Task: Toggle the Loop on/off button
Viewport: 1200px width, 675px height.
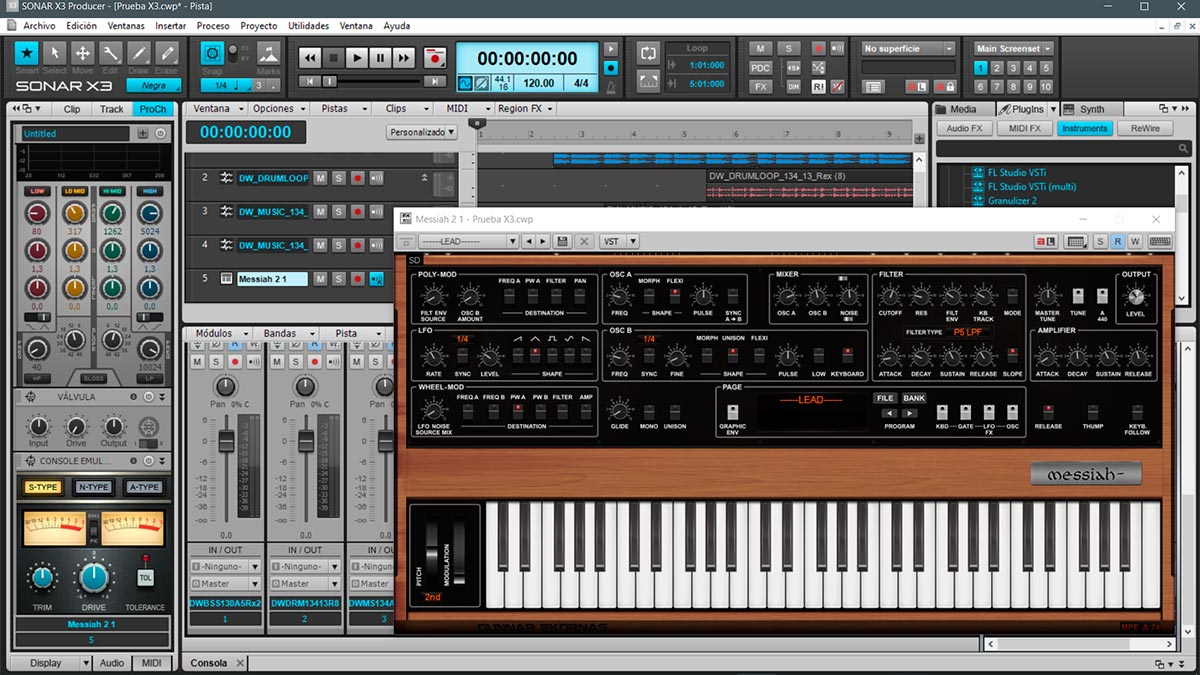Action: [x=648, y=52]
